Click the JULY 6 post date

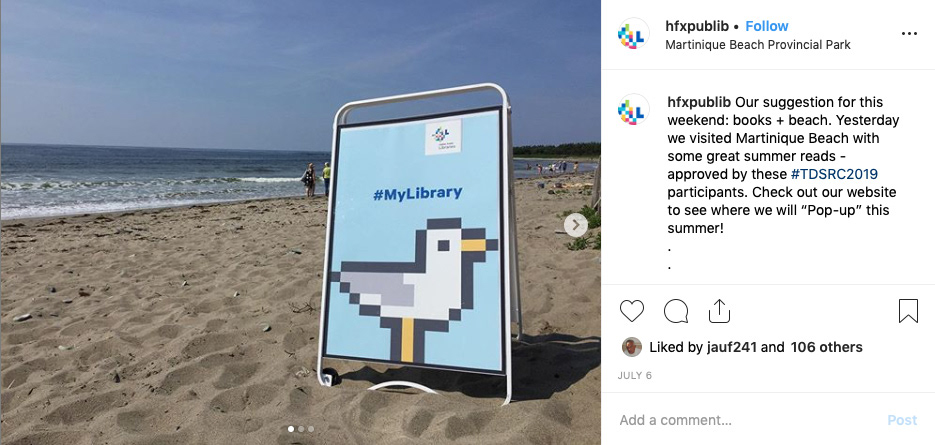634,376
